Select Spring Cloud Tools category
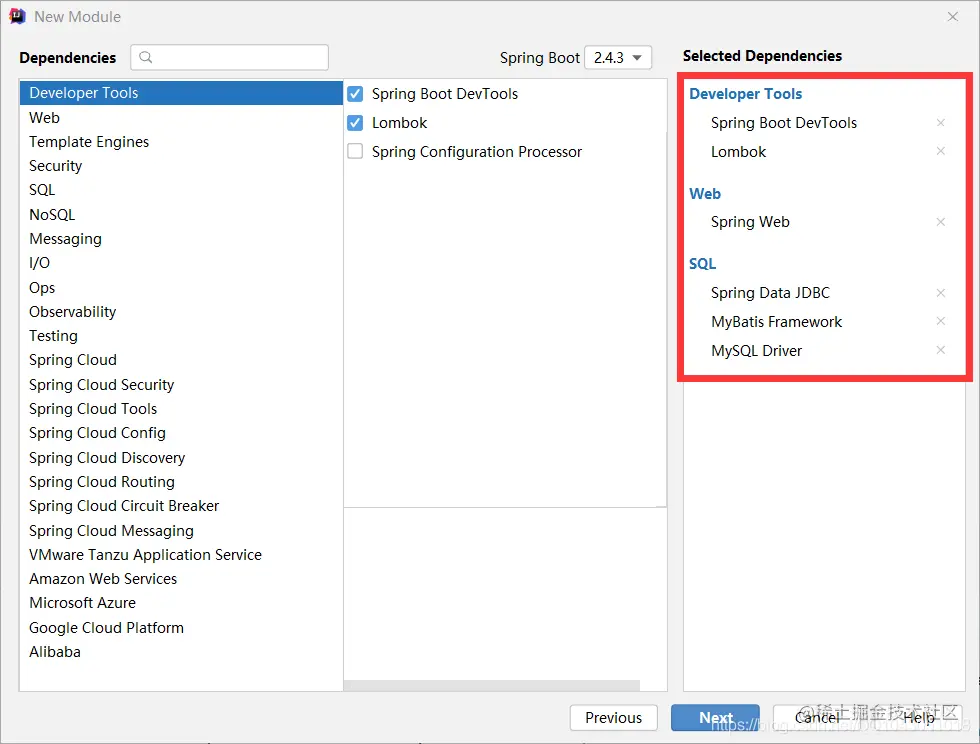 click(x=181, y=409)
